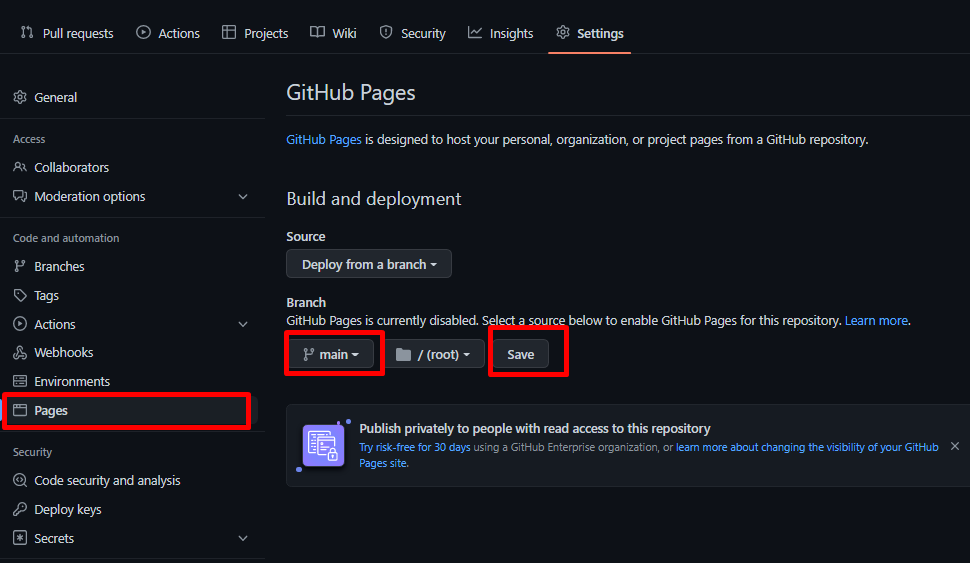Image resolution: width=970 pixels, height=563 pixels.
Task: Click the Projects table icon
Action: tap(229, 32)
